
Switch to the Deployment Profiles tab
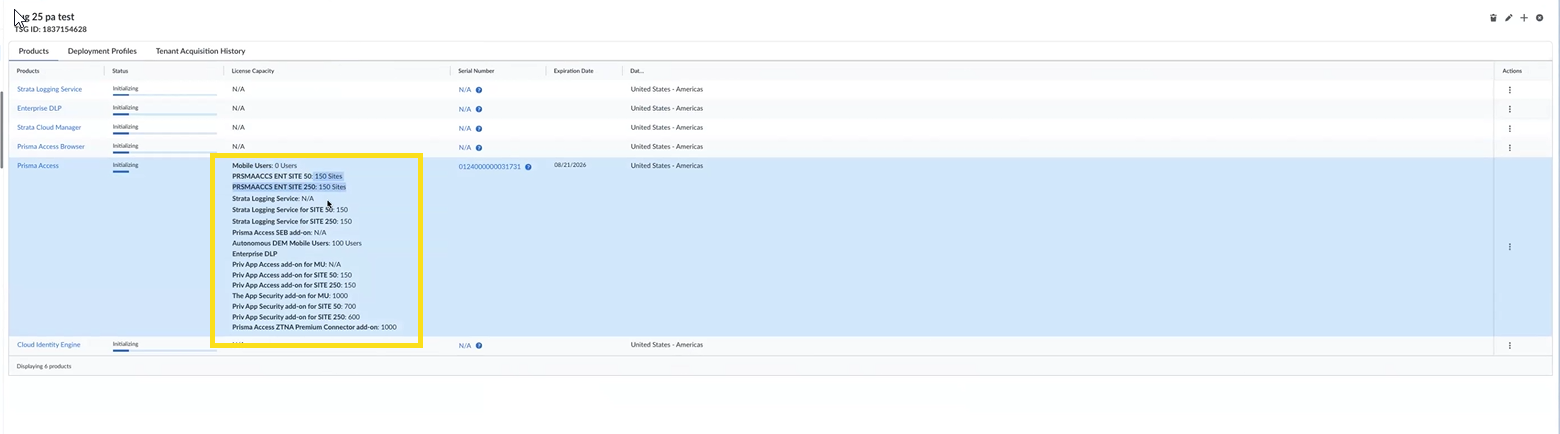102,51
